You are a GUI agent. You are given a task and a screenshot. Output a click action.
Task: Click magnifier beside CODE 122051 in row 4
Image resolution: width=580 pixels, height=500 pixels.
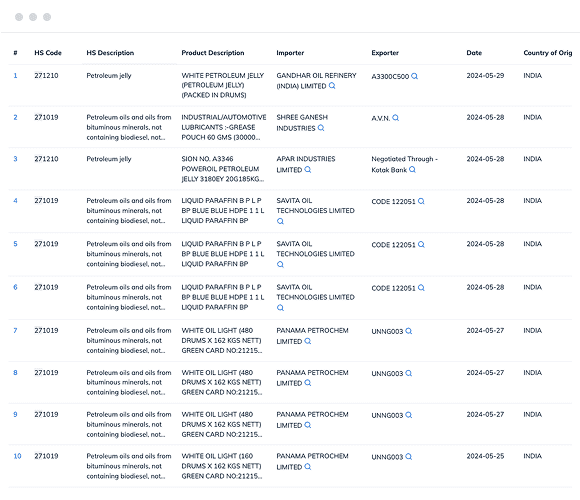click(x=421, y=201)
